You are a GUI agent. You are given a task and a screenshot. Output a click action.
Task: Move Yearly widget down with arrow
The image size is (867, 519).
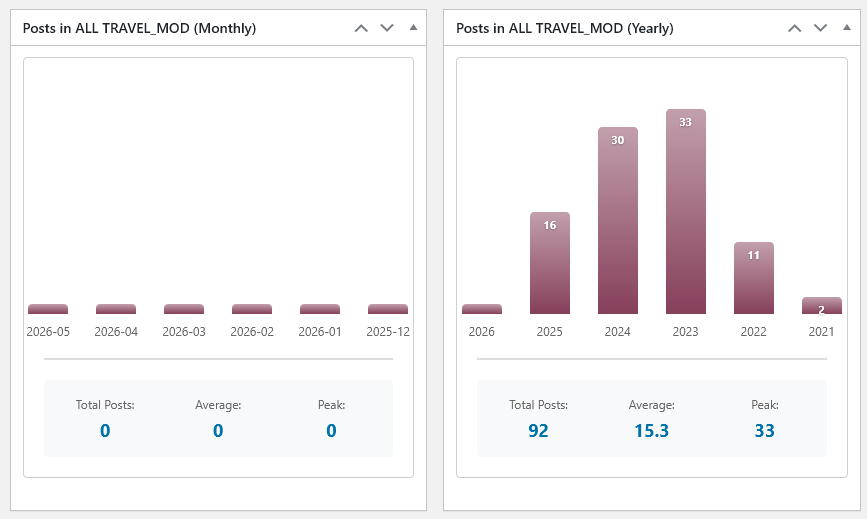point(821,28)
